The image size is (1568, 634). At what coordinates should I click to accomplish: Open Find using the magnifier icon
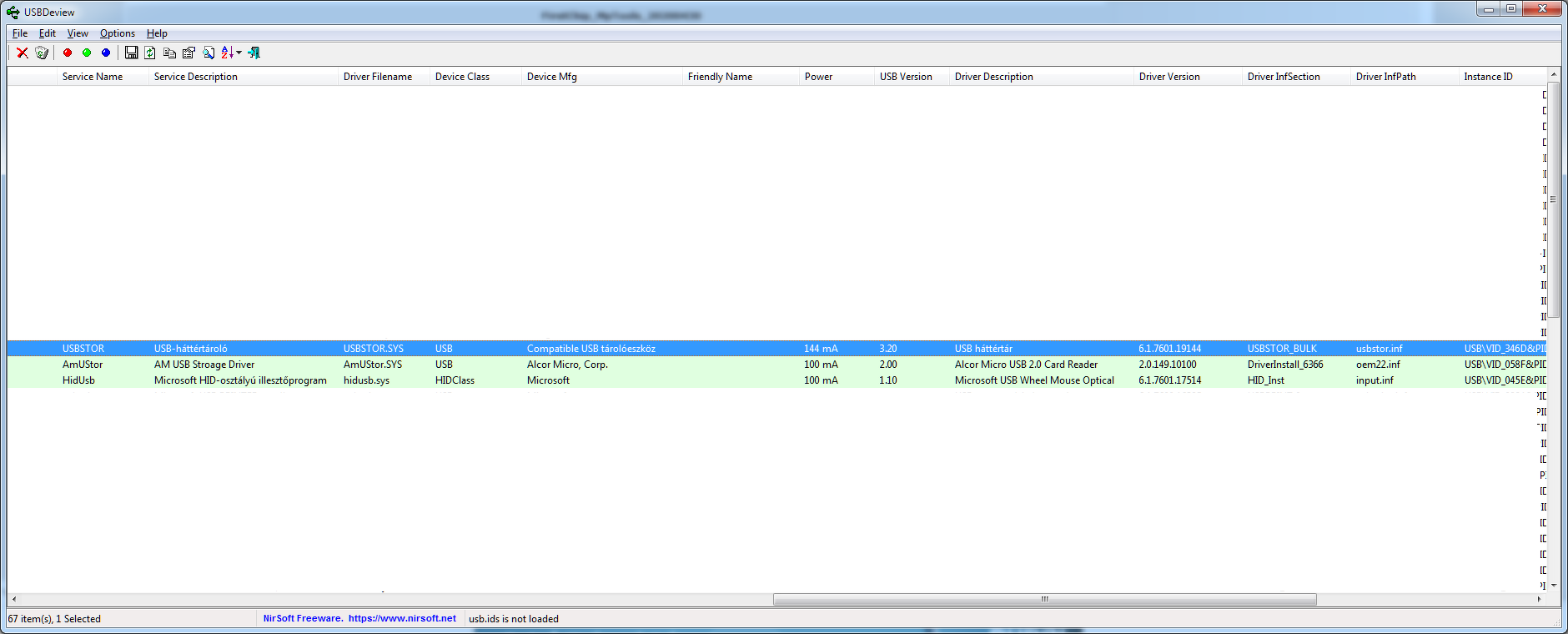(x=208, y=53)
